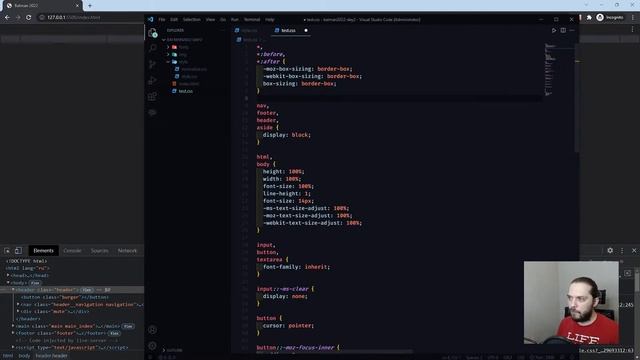Reload the page in Chrome
This screenshot has height=360, width=640.
pyautogui.click(x=29, y=18)
